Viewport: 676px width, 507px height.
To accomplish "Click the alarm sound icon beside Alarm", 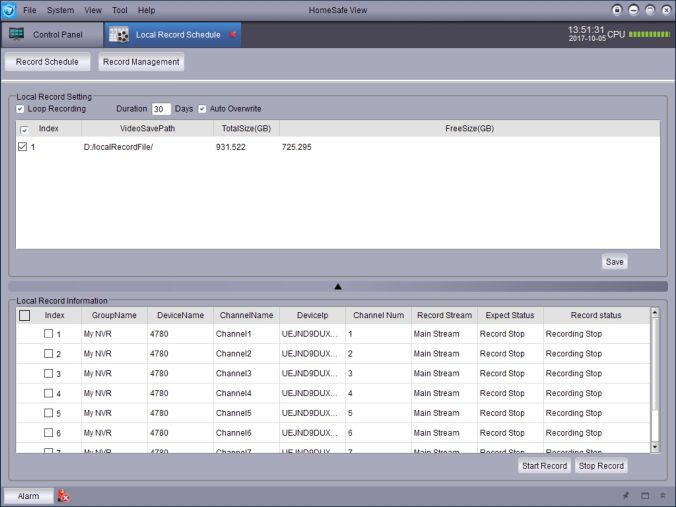I will click(63, 495).
